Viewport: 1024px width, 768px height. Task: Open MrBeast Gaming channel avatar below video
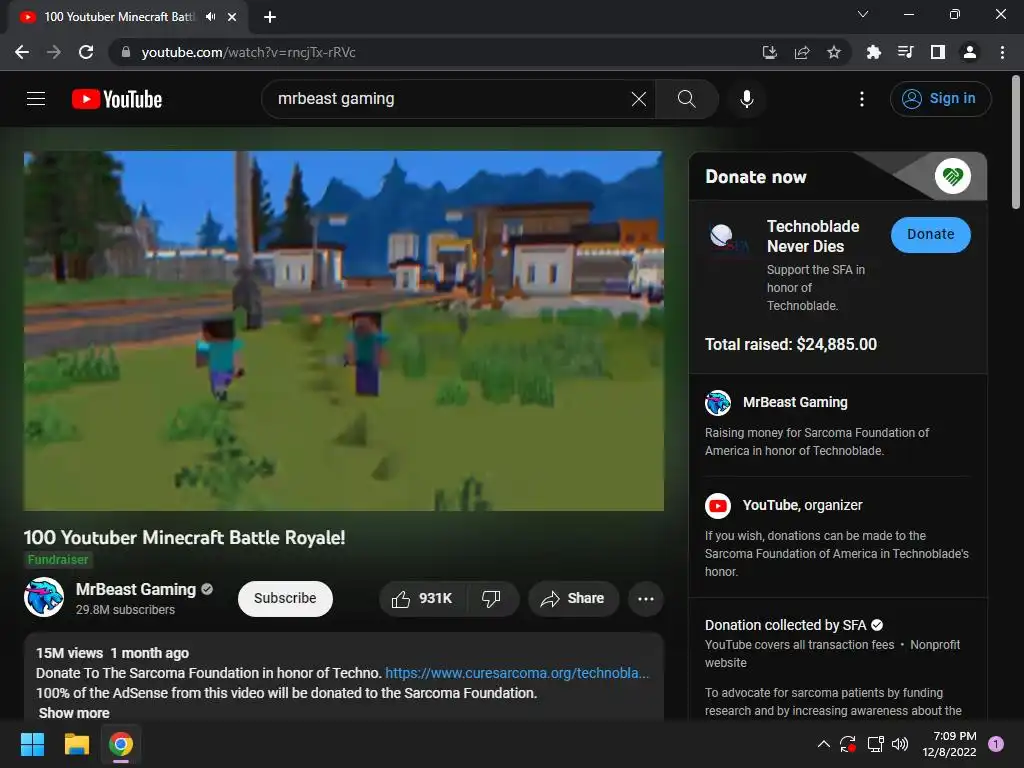tap(44, 597)
